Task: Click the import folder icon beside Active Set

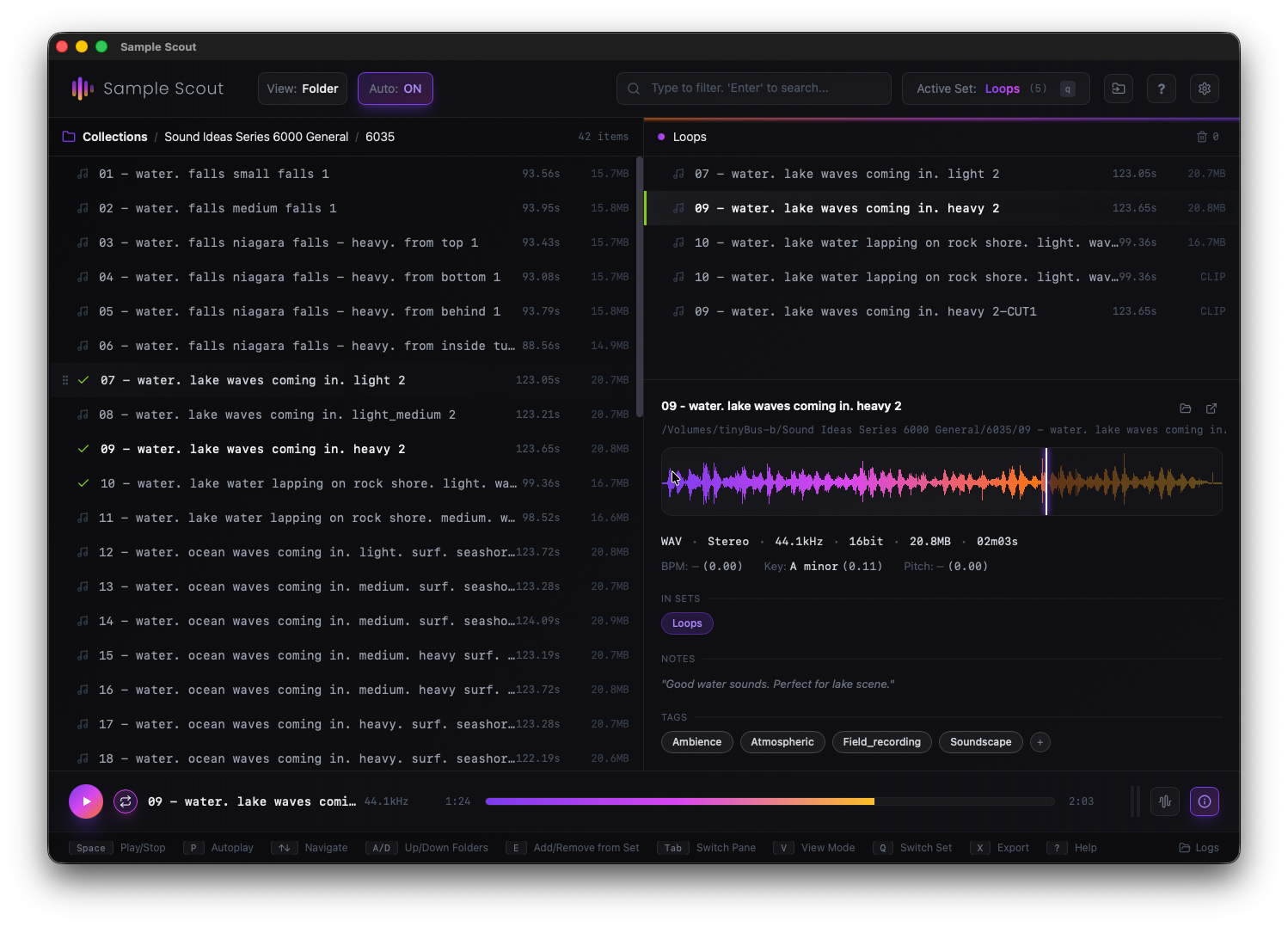Action: (x=1118, y=89)
